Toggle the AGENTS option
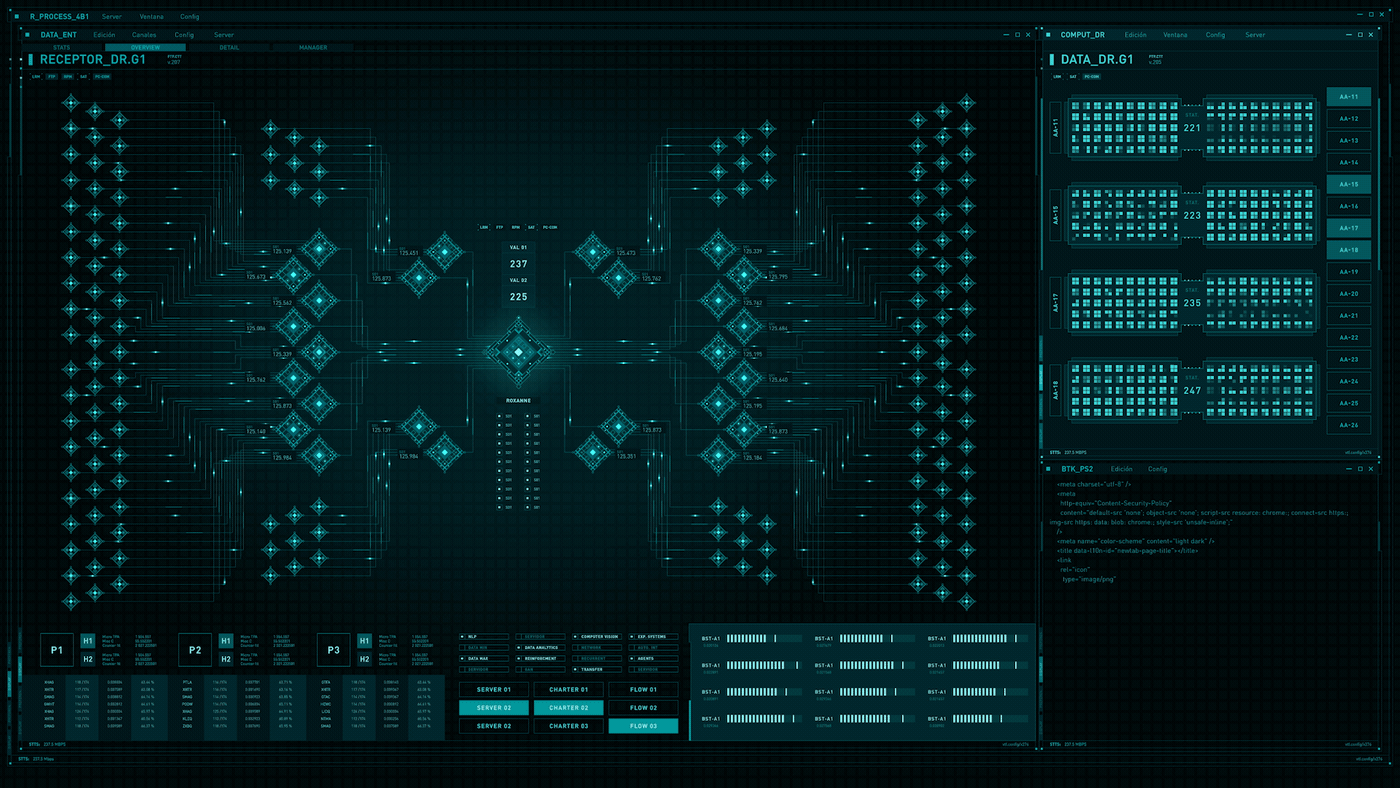This screenshot has width=1400, height=788. 653,658
